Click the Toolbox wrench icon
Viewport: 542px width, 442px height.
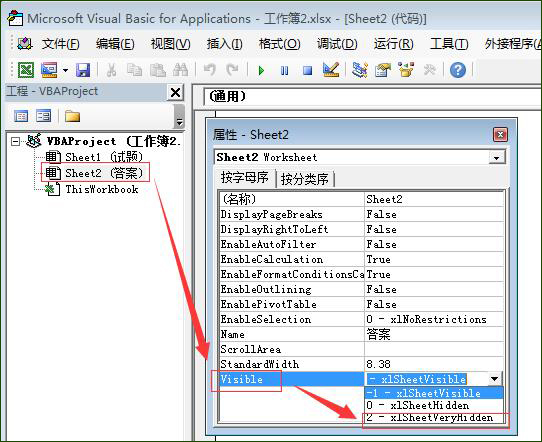pyautogui.click(x=430, y=70)
